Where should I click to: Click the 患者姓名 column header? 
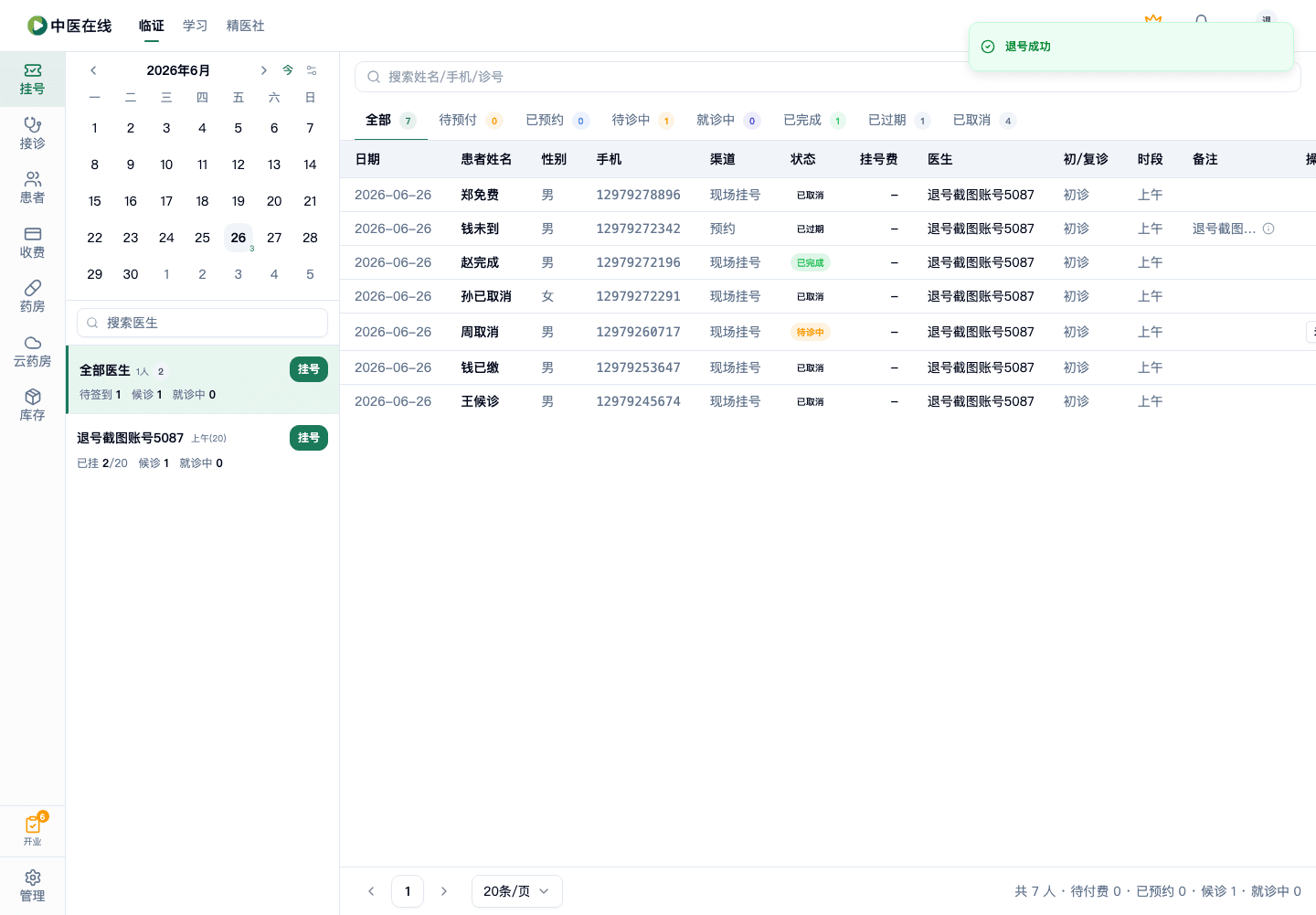pyautogui.click(x=486, y=159)
